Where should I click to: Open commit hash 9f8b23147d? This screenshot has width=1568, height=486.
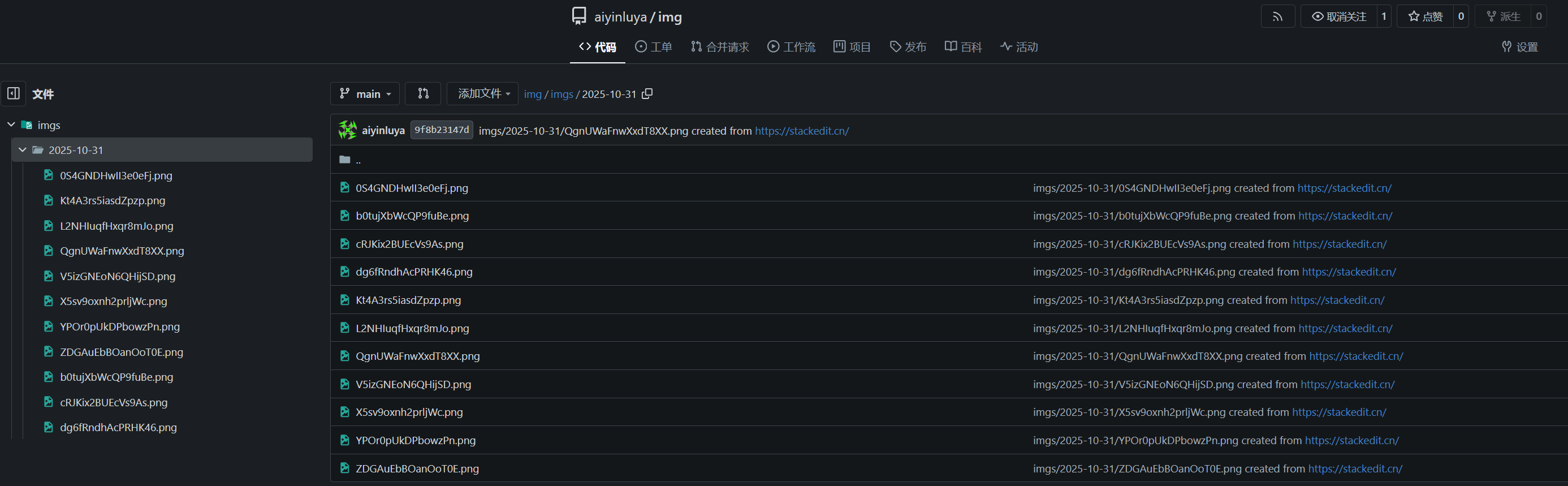(441, 130)
